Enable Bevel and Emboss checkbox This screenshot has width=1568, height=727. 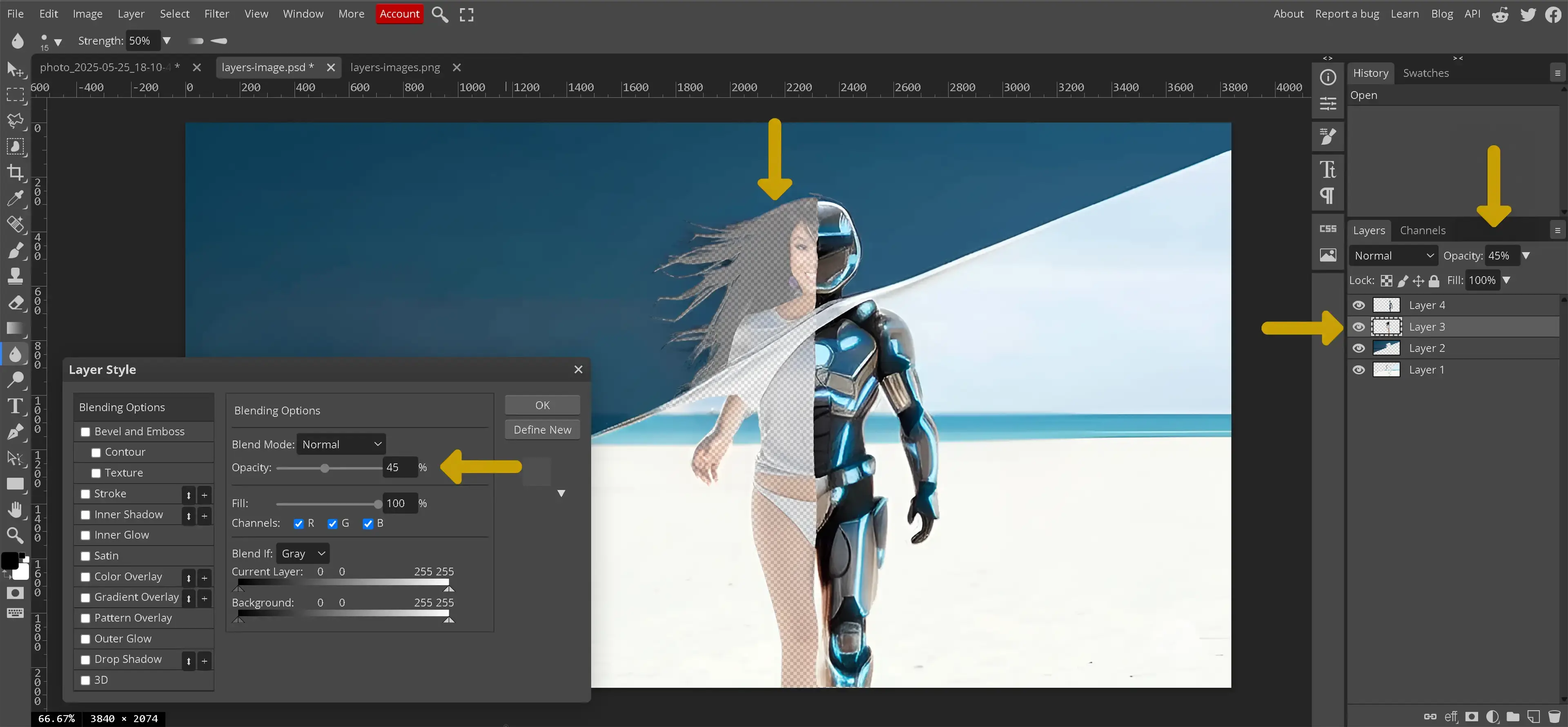(85, 432)
